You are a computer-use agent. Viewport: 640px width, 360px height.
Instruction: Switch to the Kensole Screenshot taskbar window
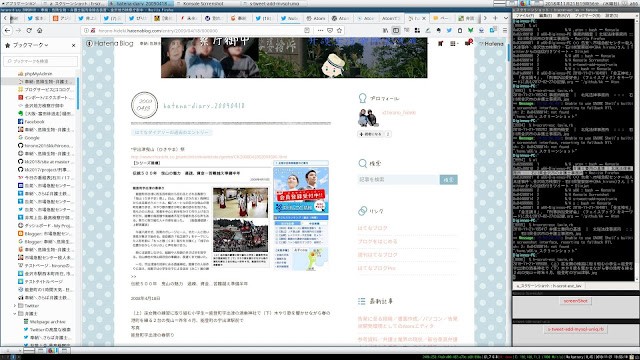click(208, 3)
